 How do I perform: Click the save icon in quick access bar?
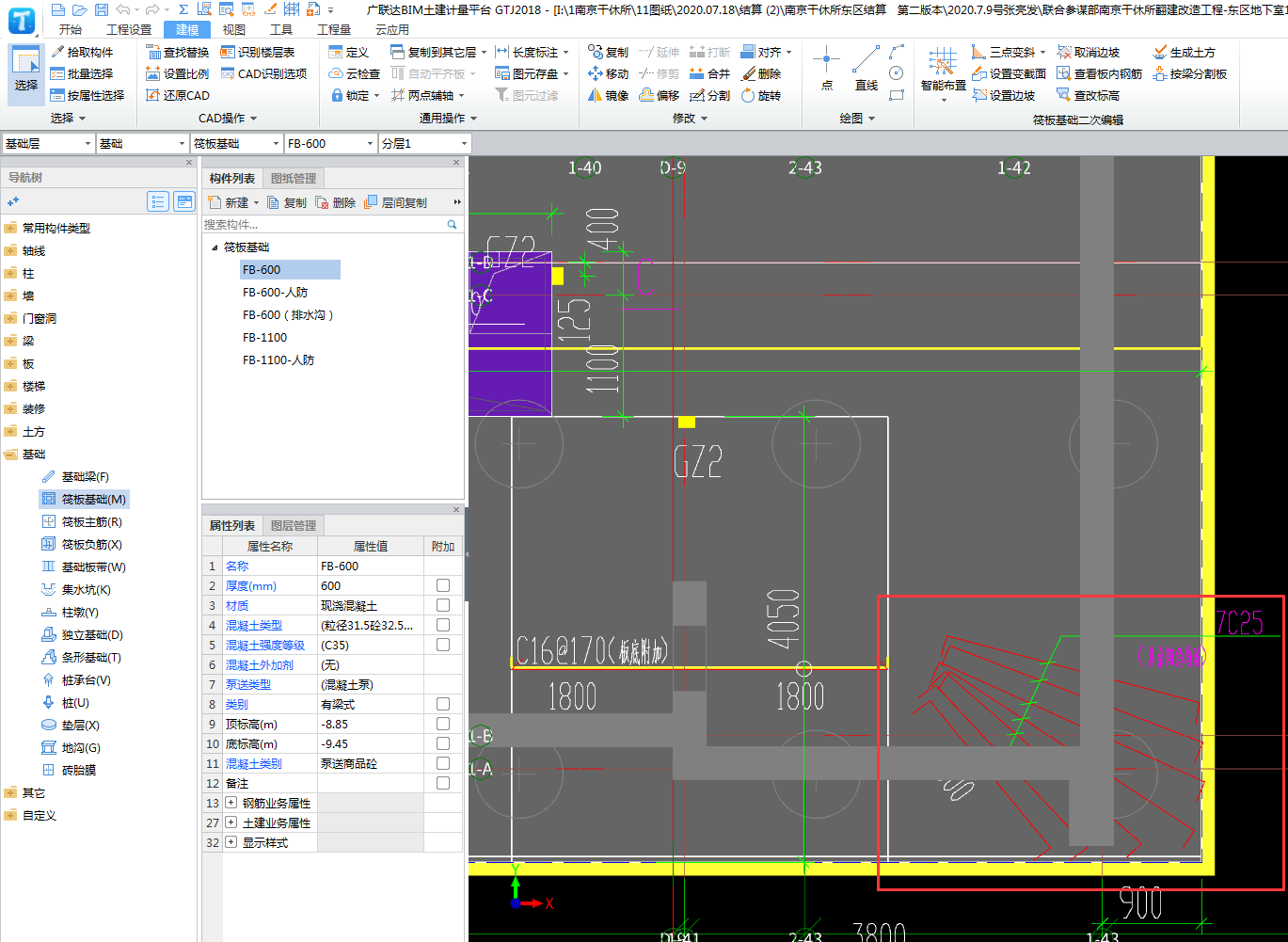pyautogui.click(x=101, y=9)
